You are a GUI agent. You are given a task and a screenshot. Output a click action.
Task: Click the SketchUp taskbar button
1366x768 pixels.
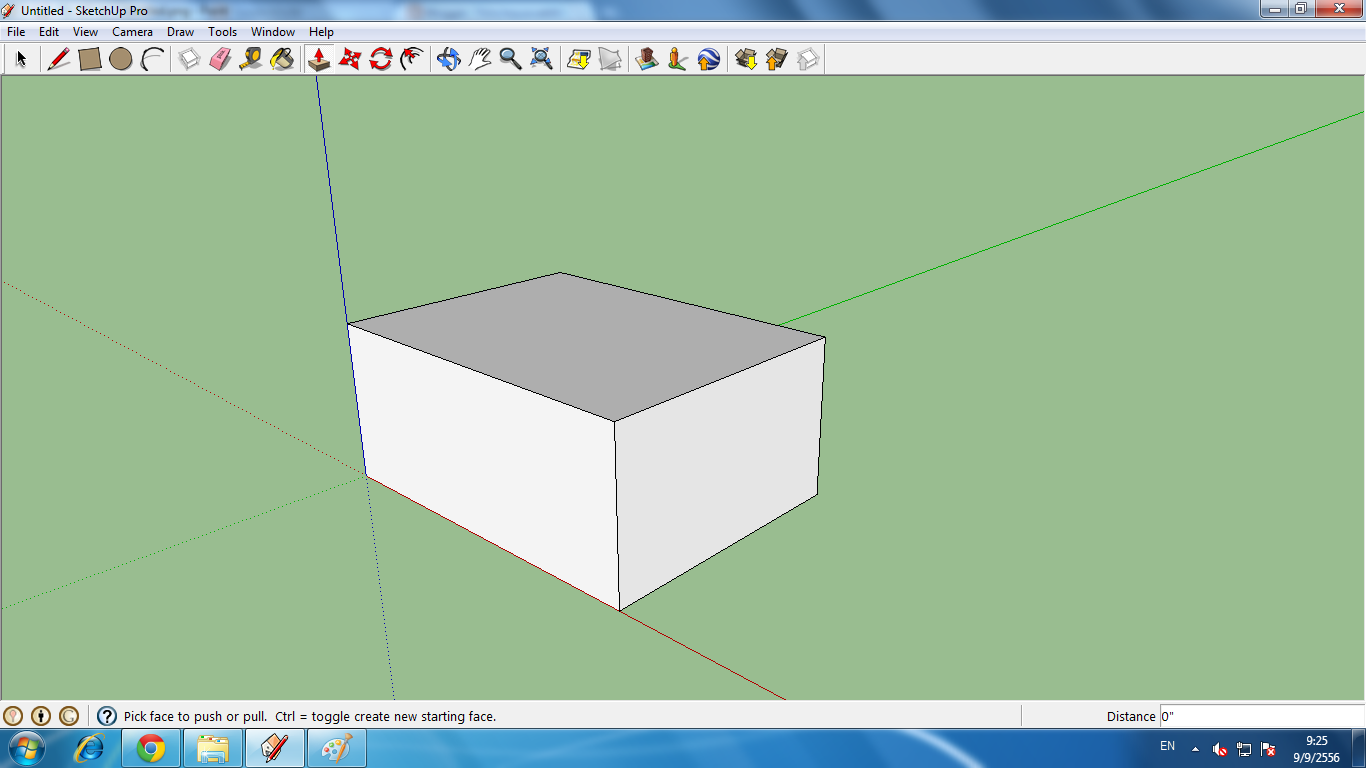pos(275,748)
